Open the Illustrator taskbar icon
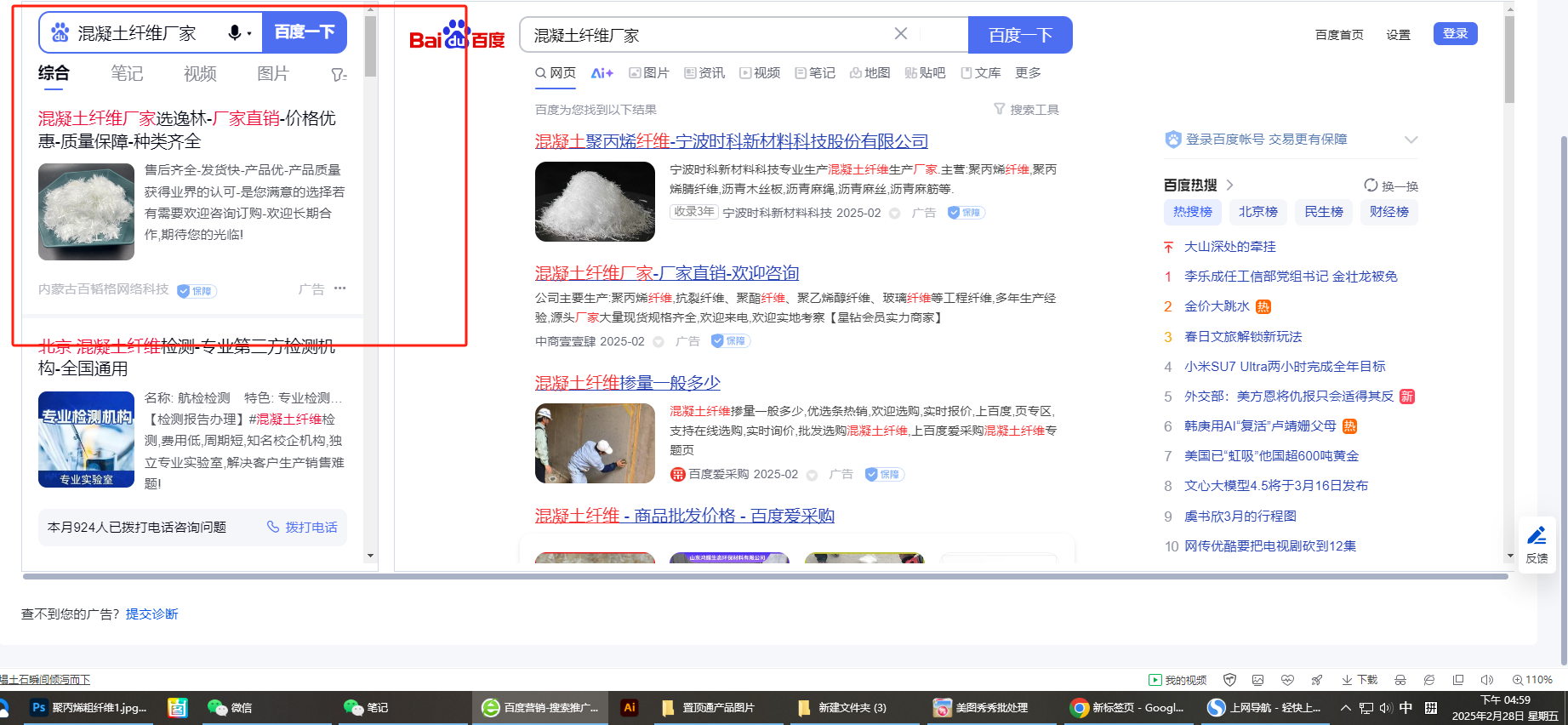Viewport: 1568px width, 725px height. [x=630, y=708]
